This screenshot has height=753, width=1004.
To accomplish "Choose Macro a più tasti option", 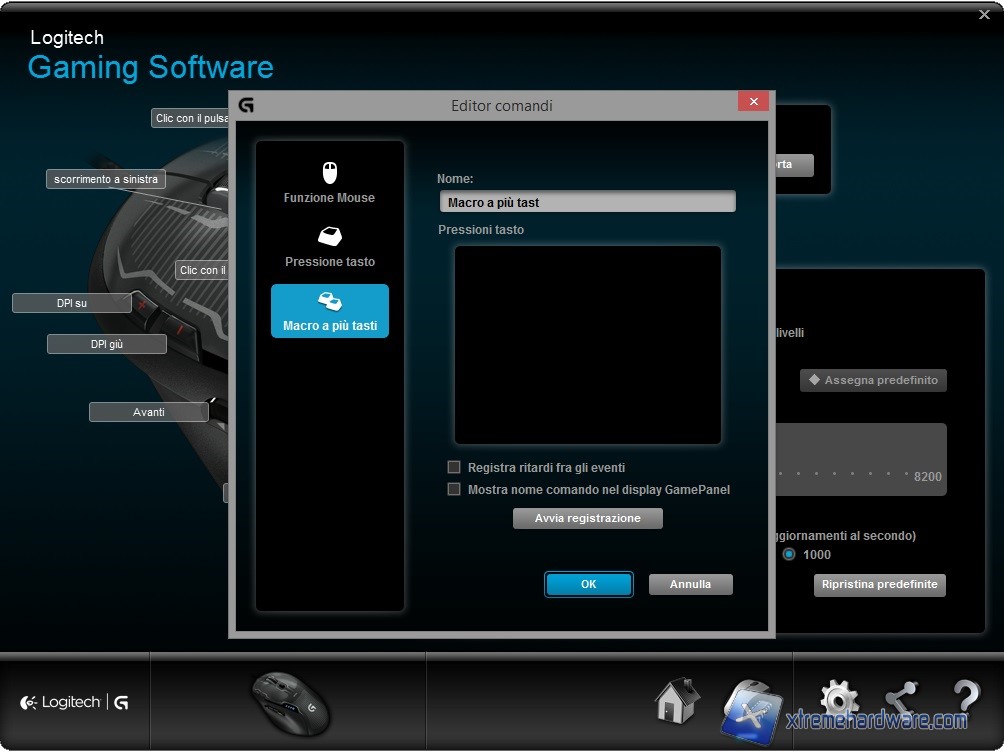I will tap(329, 311).
